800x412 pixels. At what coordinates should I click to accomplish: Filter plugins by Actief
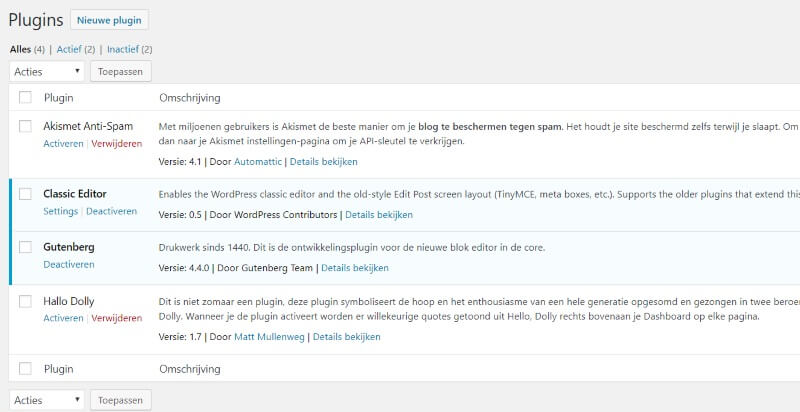coord(69,49)
